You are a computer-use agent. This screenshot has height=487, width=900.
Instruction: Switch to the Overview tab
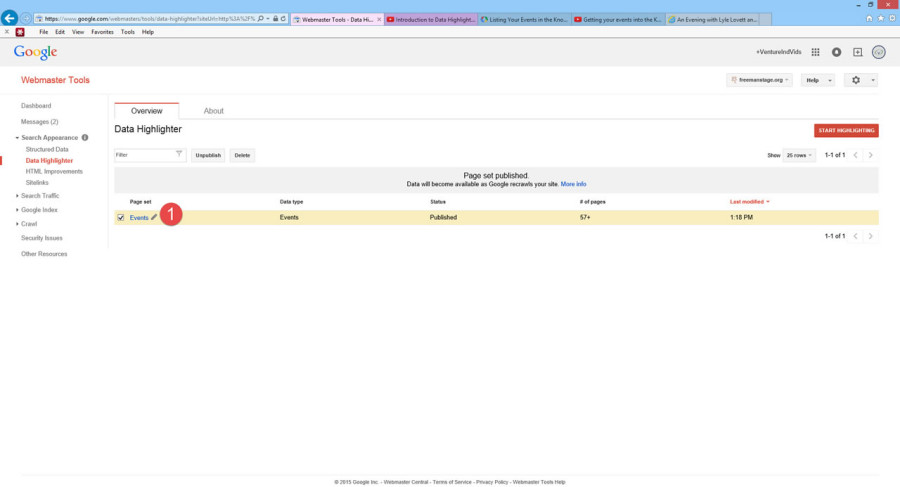(x=146, y=111)
